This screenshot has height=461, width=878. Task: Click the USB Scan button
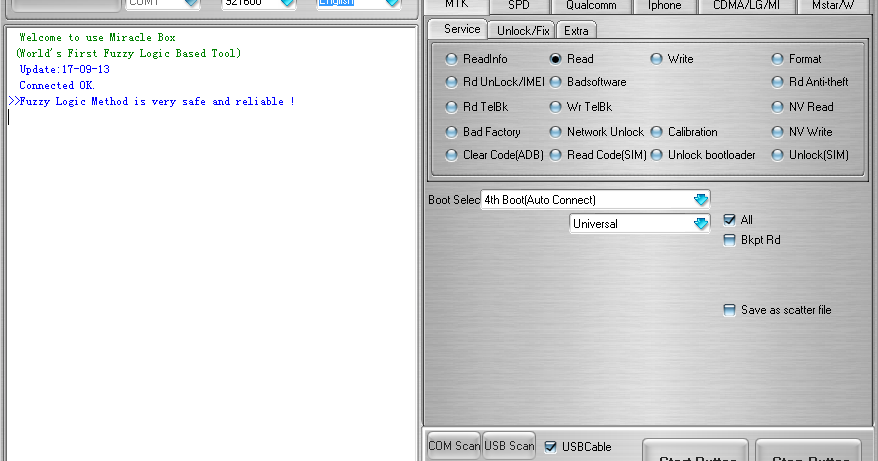(509, 446)
